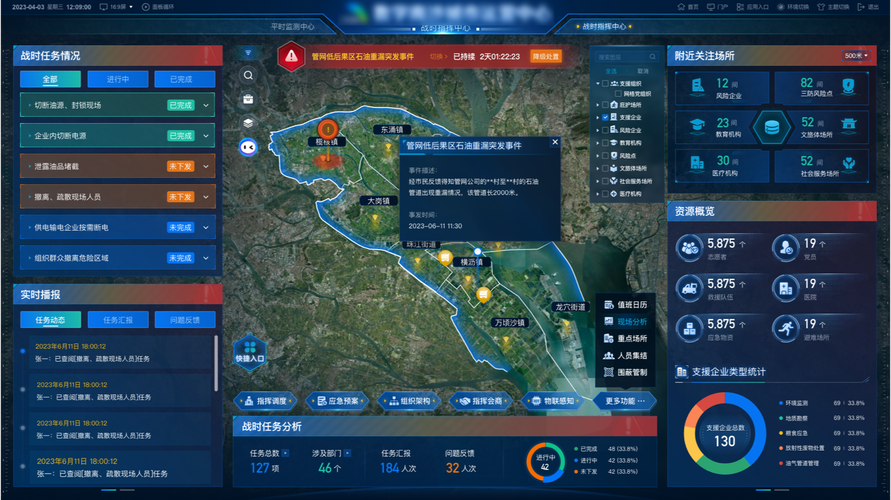Screen dimensions: 891x500
Task: Select the 已完成 task filter tab
Action: 180,79
